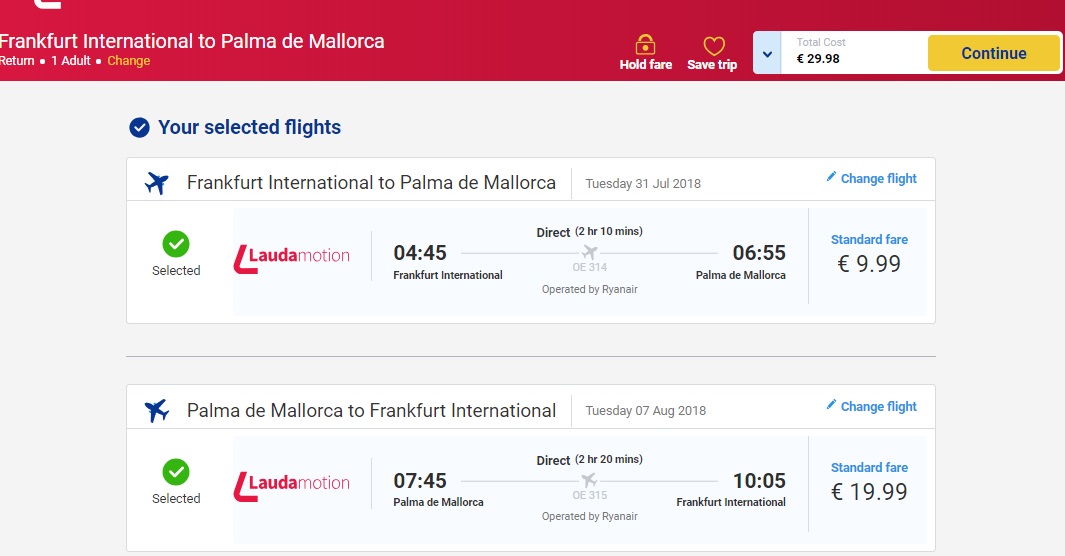
Task: Click pencil icon beside return Change flight
Action: coord(831,405)
